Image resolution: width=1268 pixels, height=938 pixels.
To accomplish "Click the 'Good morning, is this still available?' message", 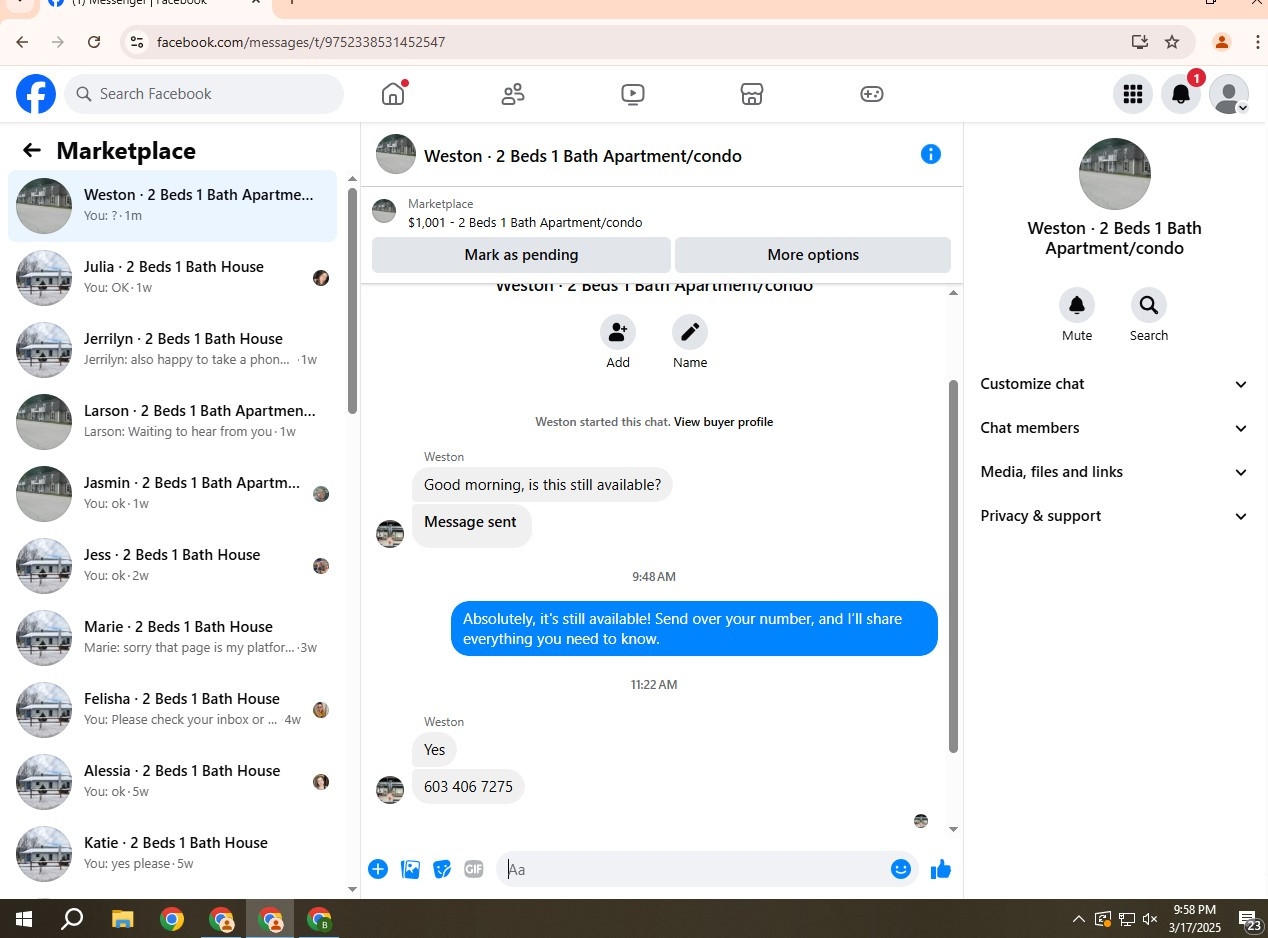I will tap(542, 485).
